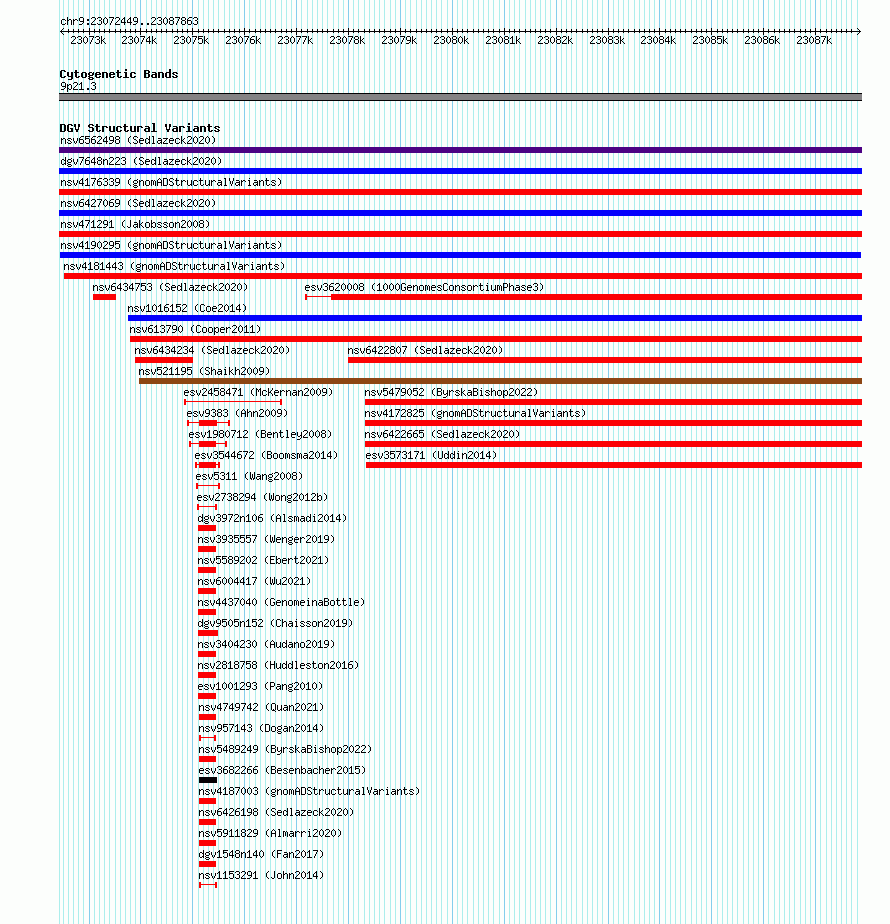Open esv5311 (Wang2008) label
This screenshot has width=890, height=924.
(249, 476)
